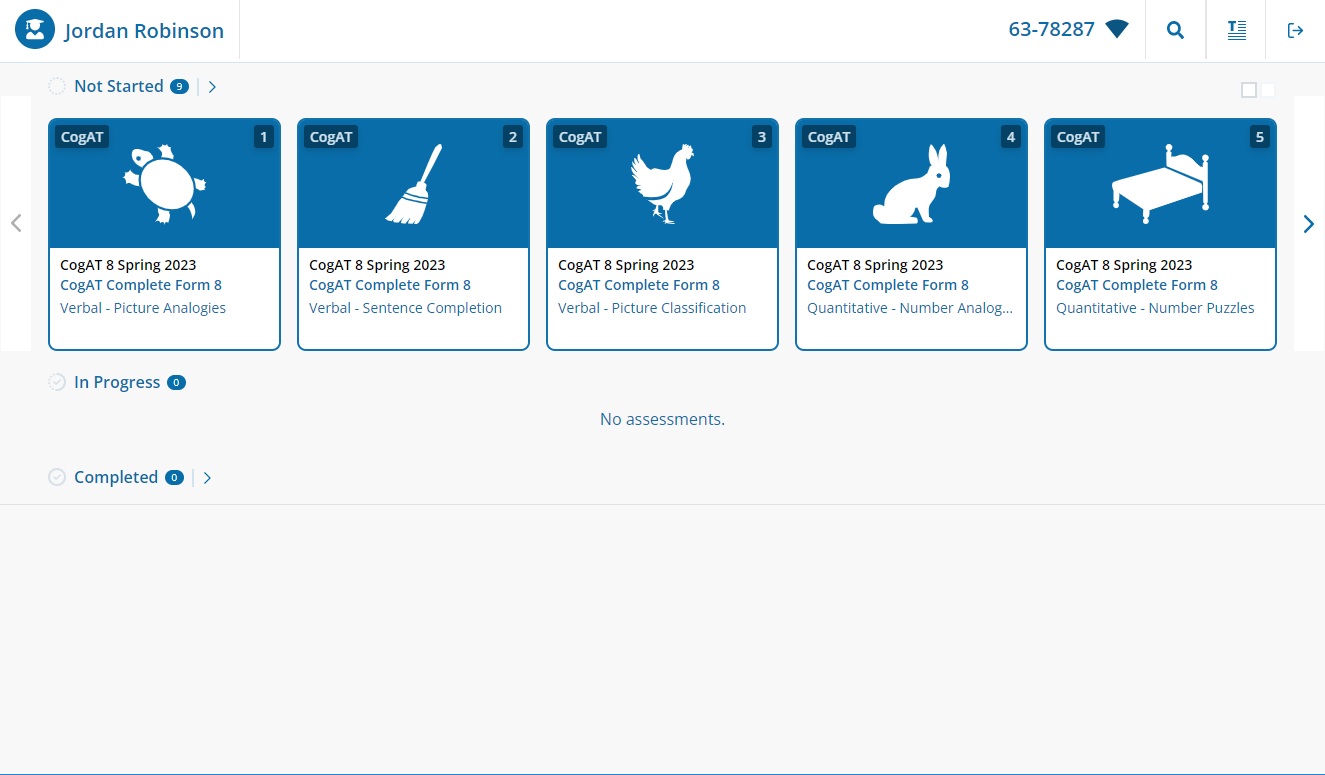Click the sign out icon
The height and width of the screenshot is (775, 1325).
[1295, 30]
